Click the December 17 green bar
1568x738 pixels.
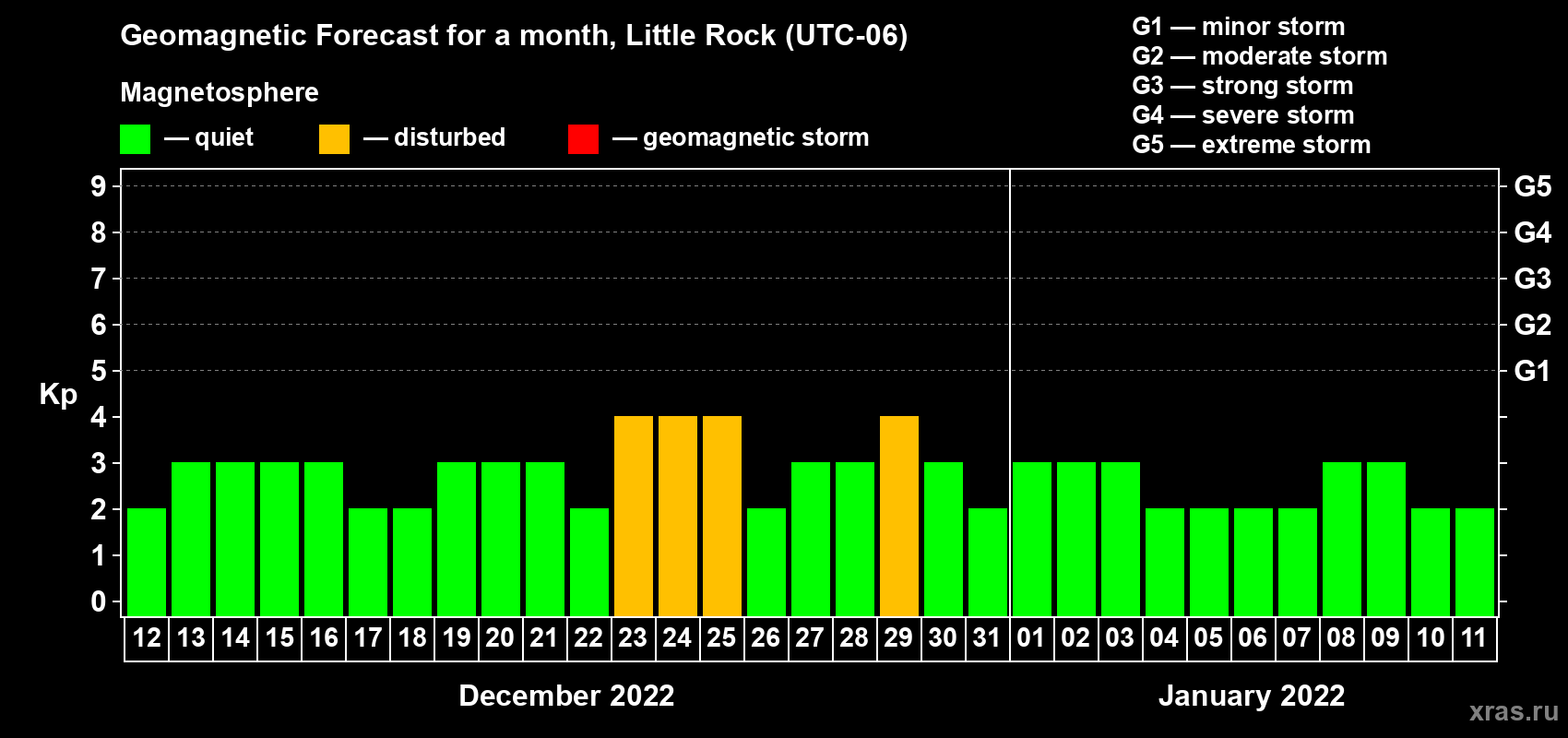coord(368,563)
